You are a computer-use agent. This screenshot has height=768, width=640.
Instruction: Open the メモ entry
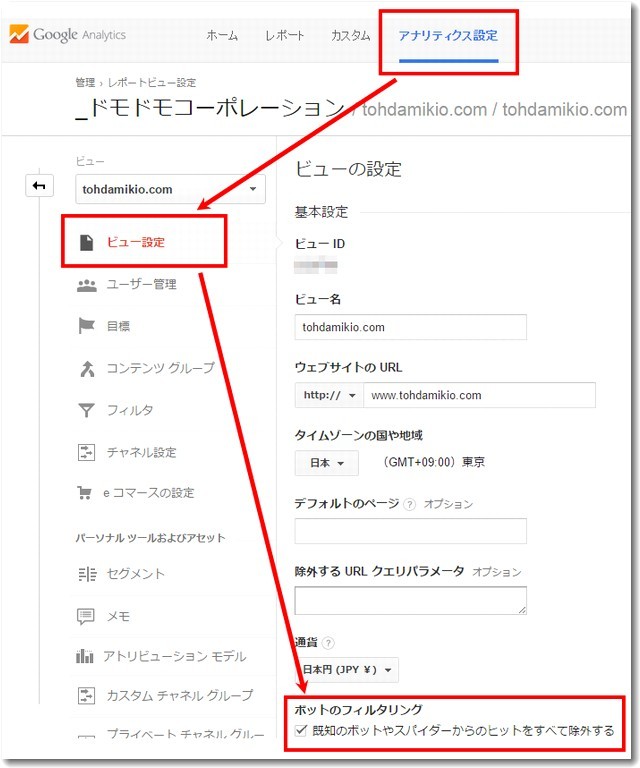coord(119,616)
